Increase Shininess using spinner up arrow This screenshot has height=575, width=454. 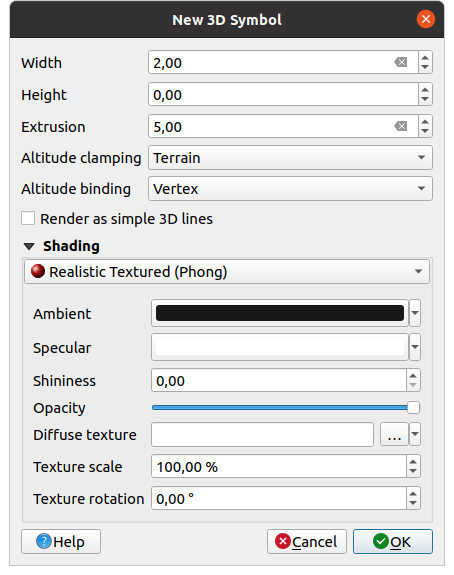[413, 376]
